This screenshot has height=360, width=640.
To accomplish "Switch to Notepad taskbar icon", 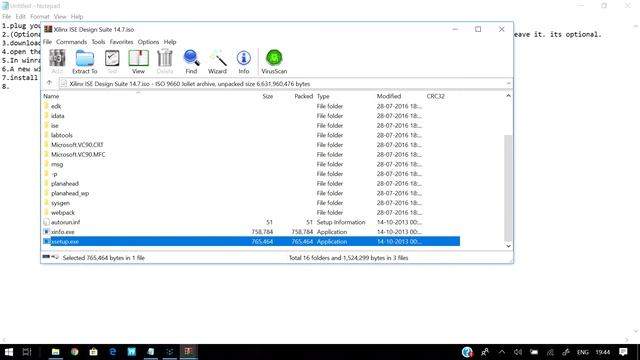I will click(151, 352).
